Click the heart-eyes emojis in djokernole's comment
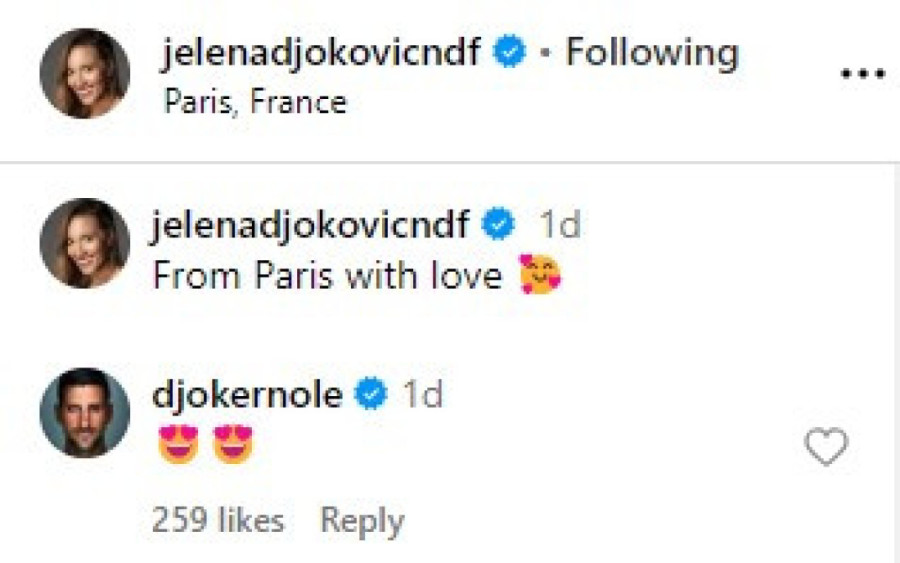 coord(206,445)
